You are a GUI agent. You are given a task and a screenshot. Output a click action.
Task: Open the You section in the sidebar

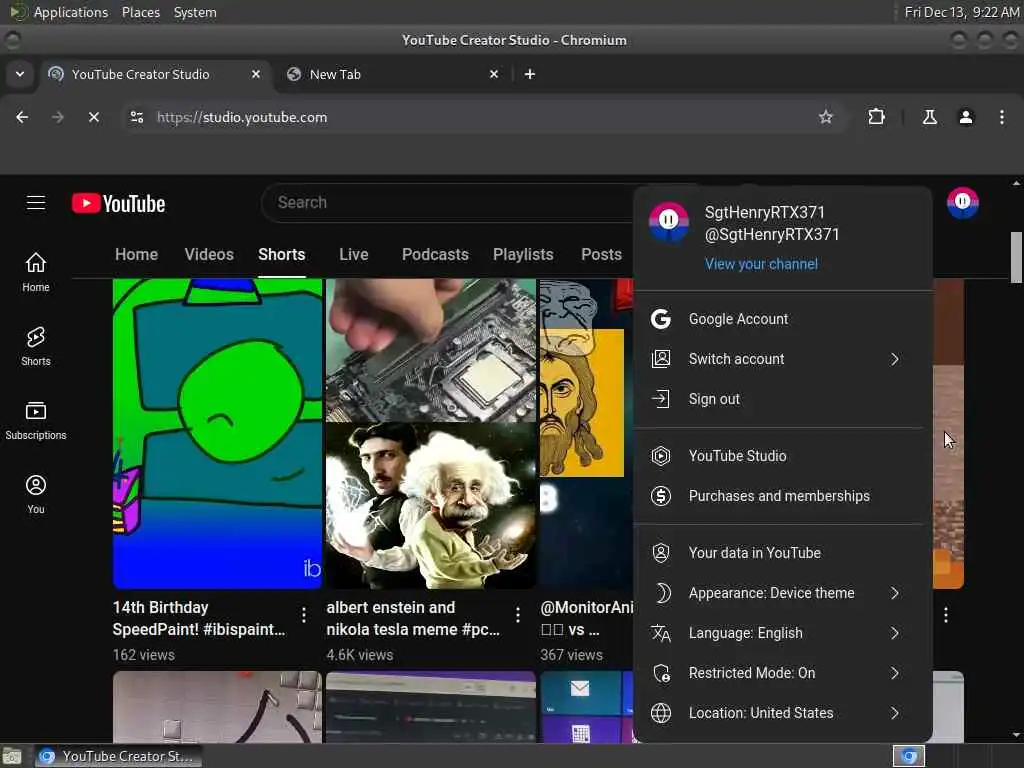pyautogui.click(x=35, y=494)
